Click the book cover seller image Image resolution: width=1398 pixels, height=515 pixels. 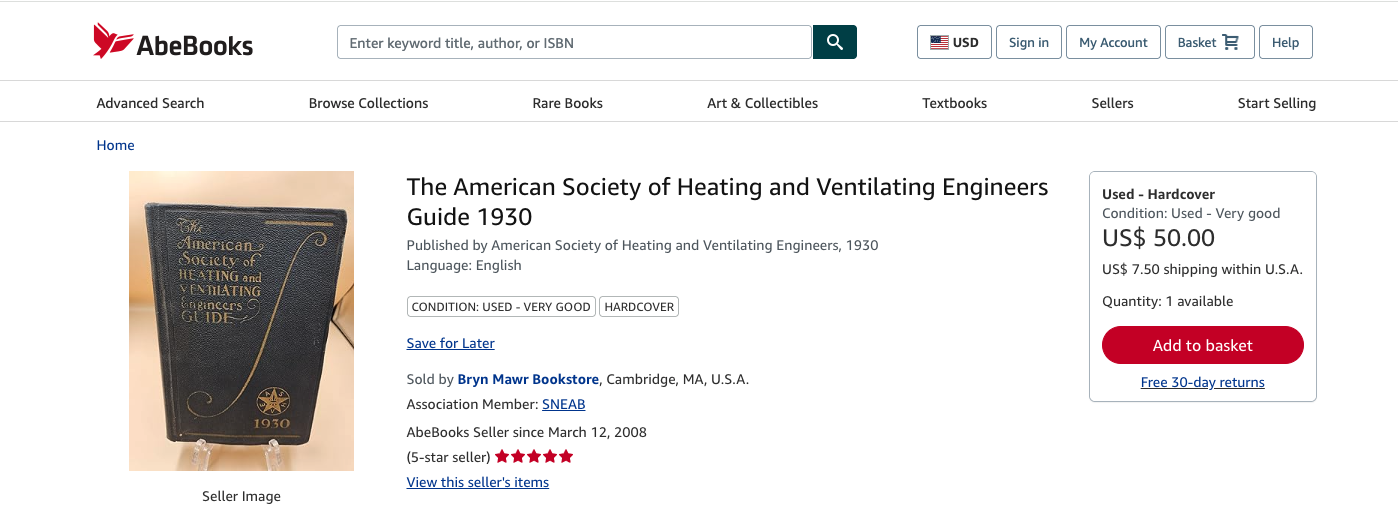[x=241, y=320]
